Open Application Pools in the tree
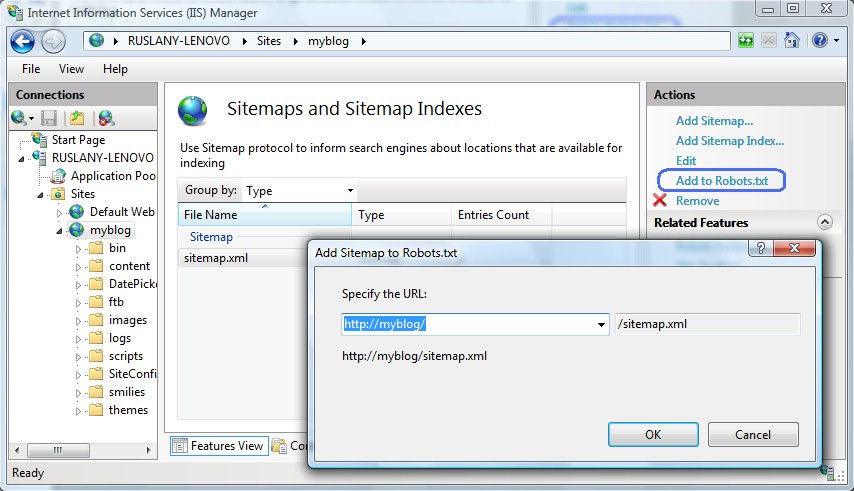Screen dimensions: 854x491 click(113, 176)
